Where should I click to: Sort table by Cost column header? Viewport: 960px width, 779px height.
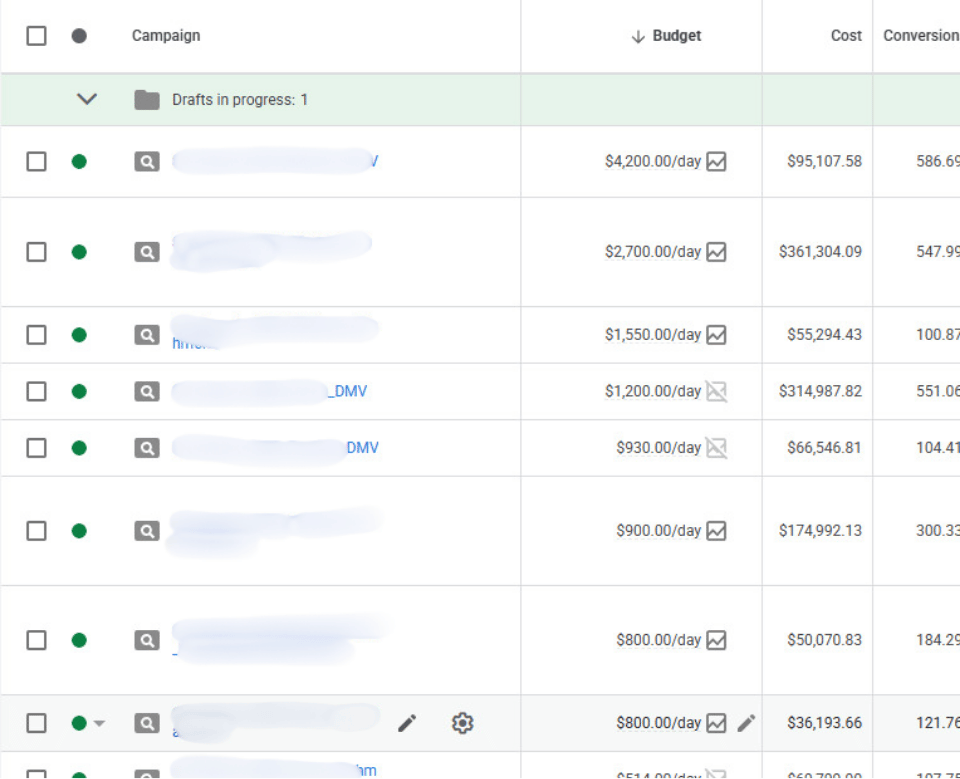845,36
